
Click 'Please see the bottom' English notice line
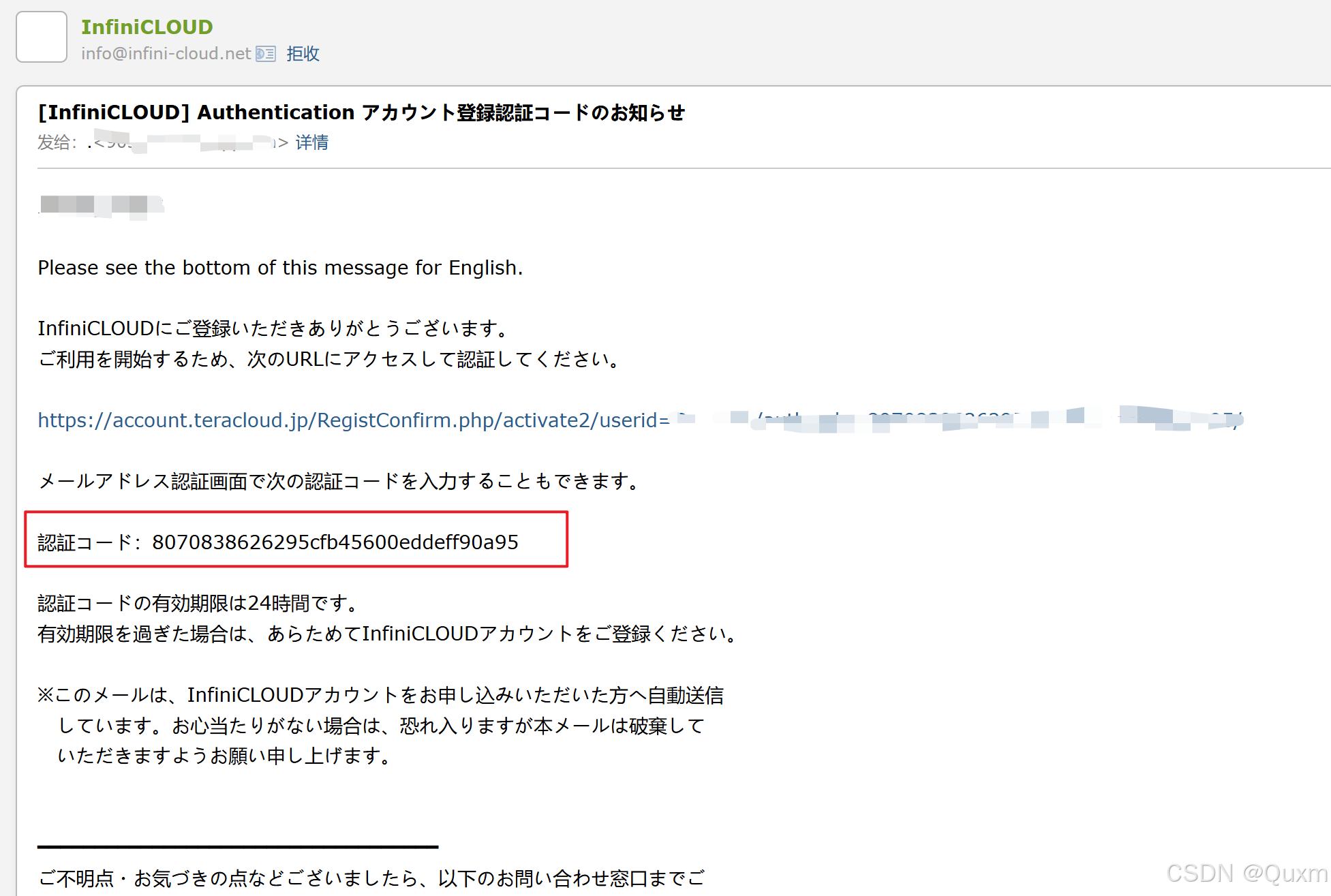pos(280,268)
